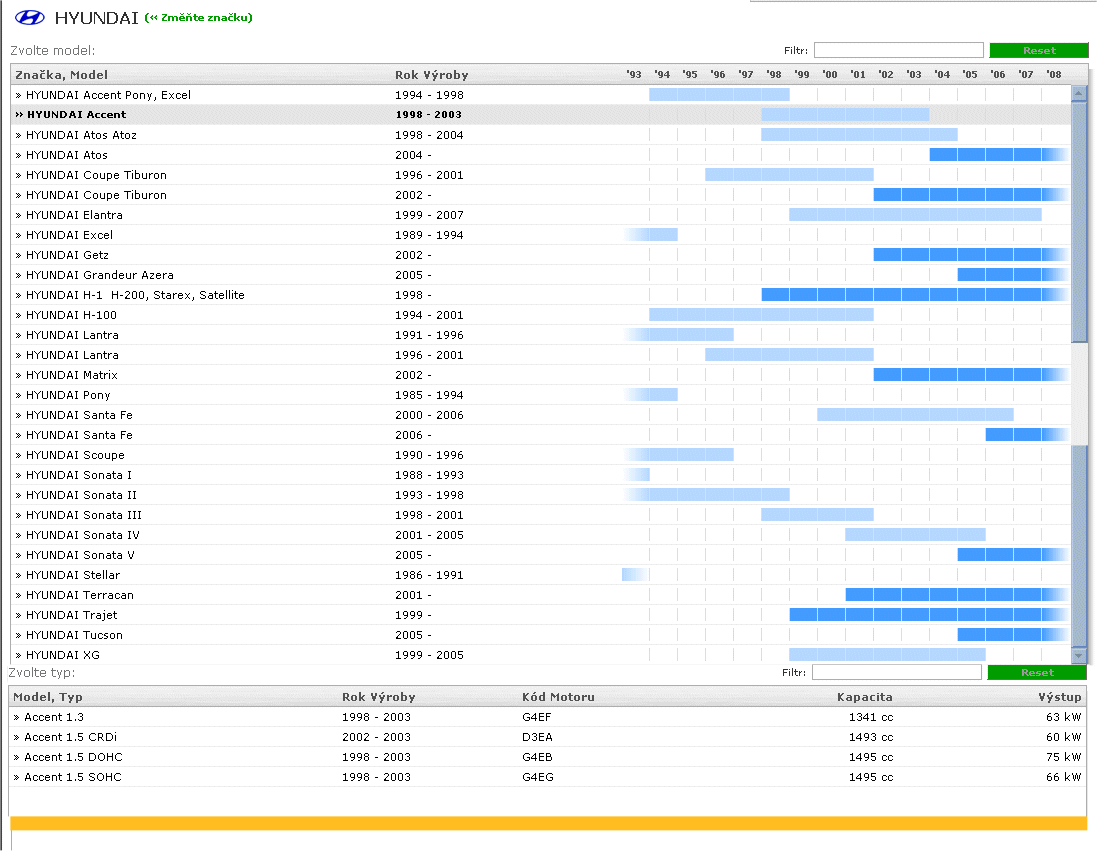Sort types by 'Výstup' column header
Screen dimensions: 1097x851
click(x=1059, y=697)
